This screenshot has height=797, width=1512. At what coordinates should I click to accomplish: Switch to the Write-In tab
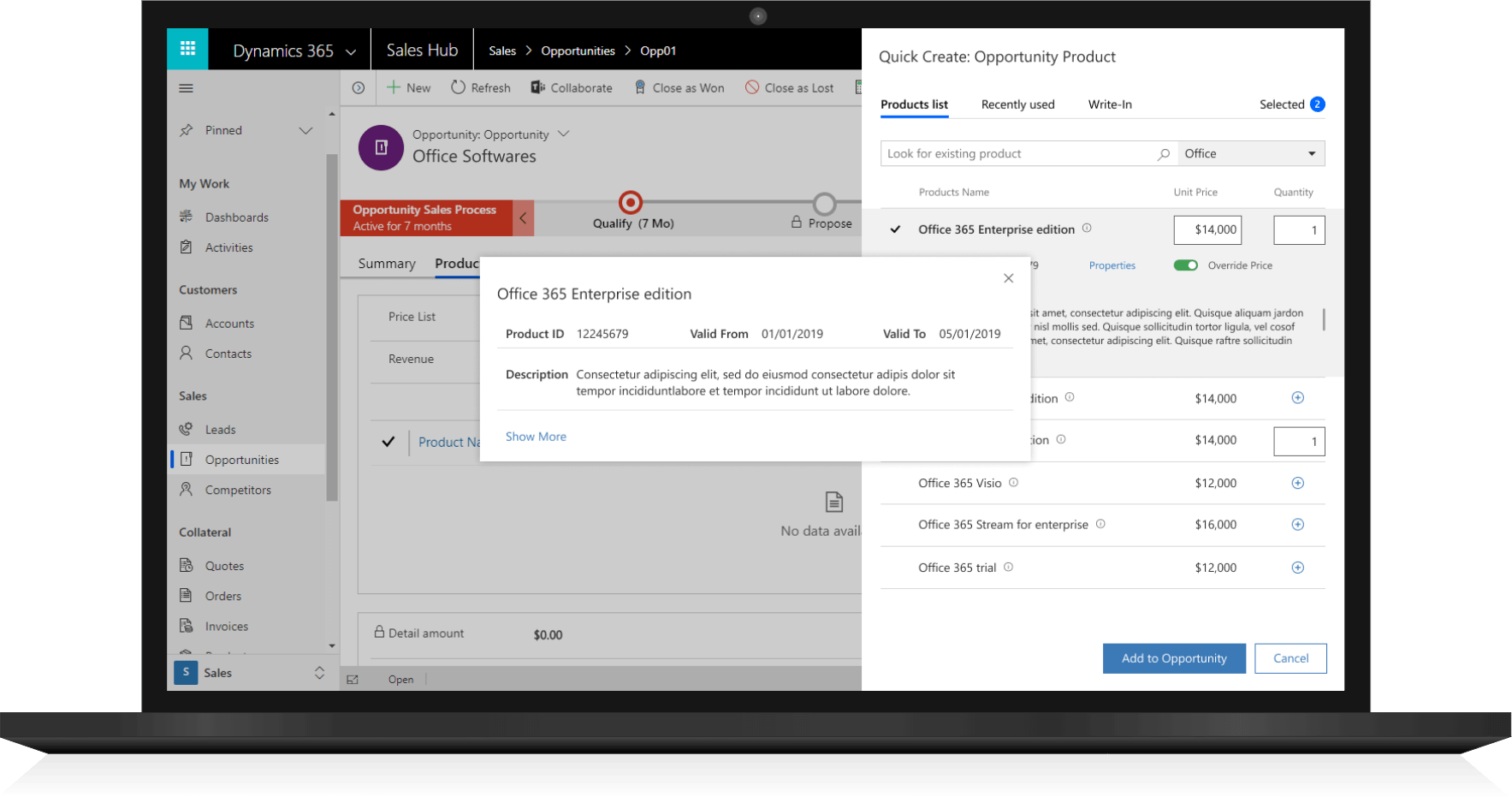point(1109,104)
